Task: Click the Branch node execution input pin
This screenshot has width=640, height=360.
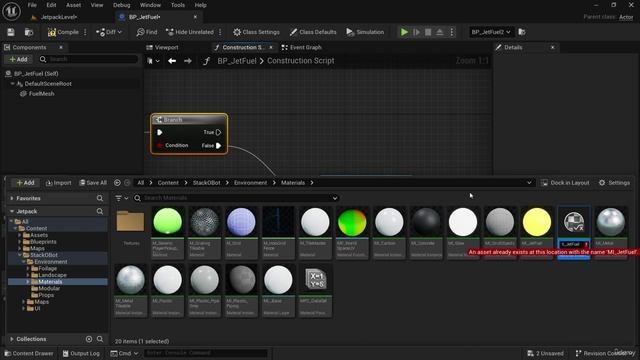Action: pos(160,132)
